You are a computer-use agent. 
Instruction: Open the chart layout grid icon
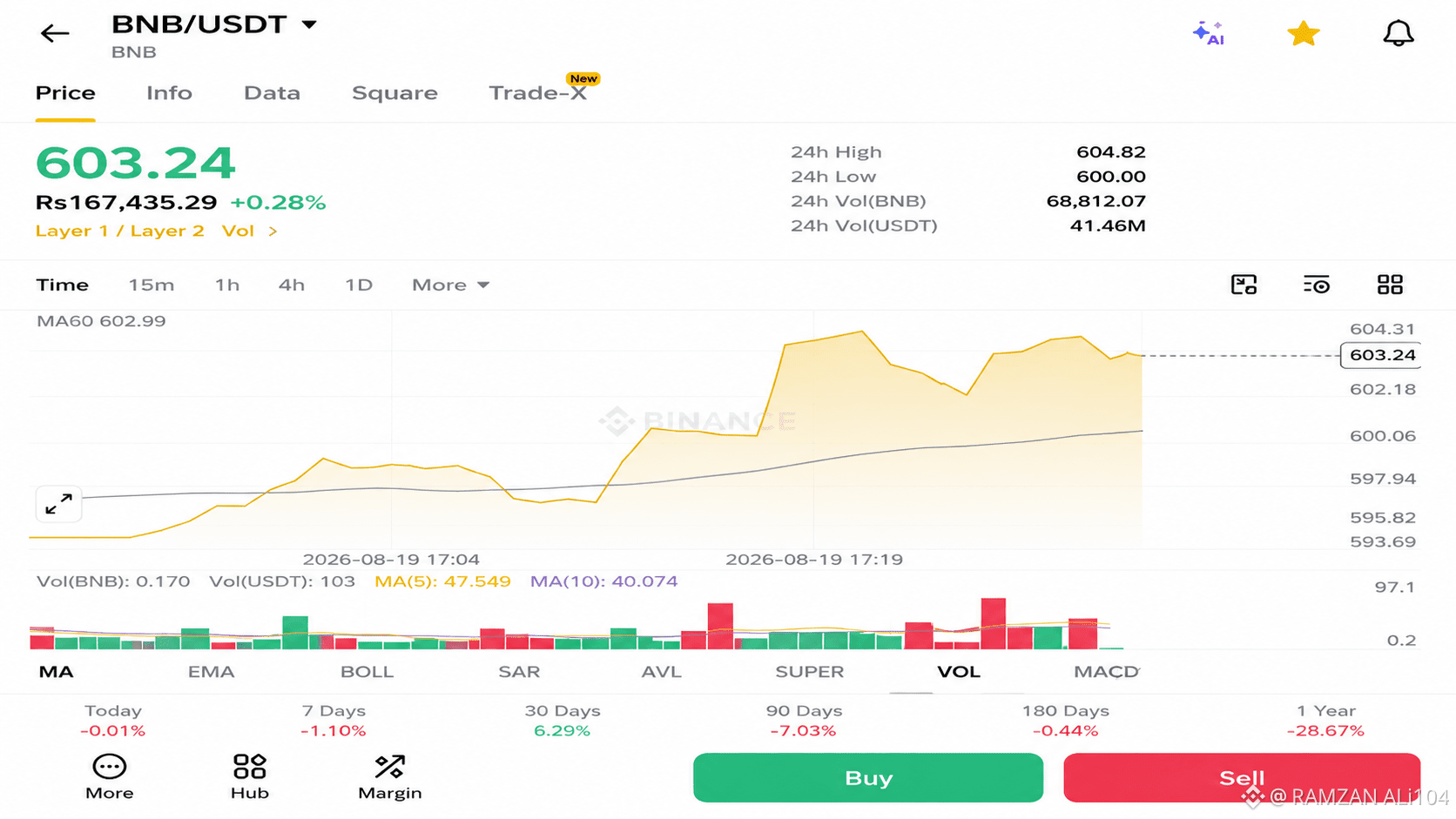click(x=1390, y=285)
